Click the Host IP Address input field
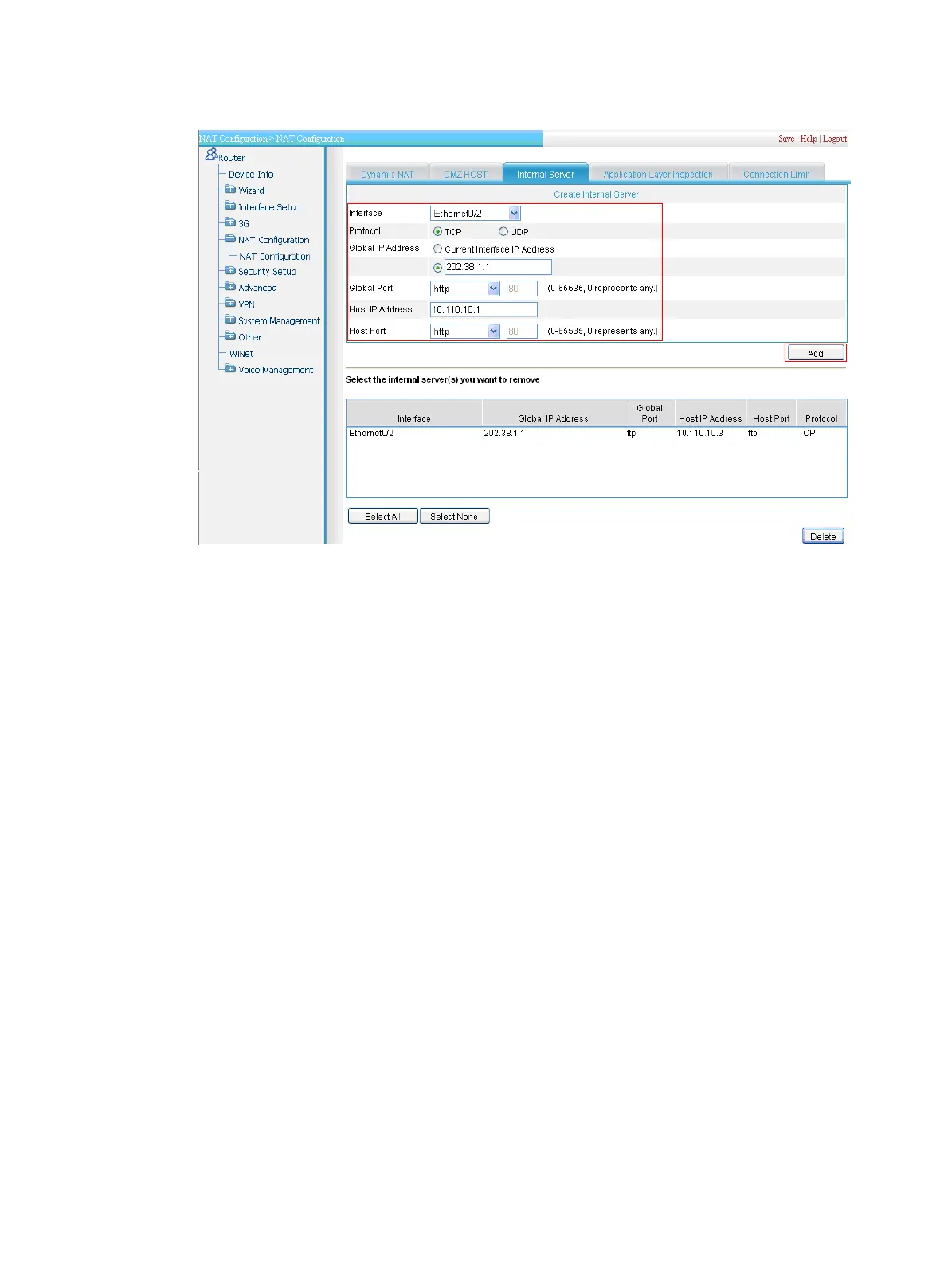The height and width of the screenshot is (1288, 948). pos(484,310)
